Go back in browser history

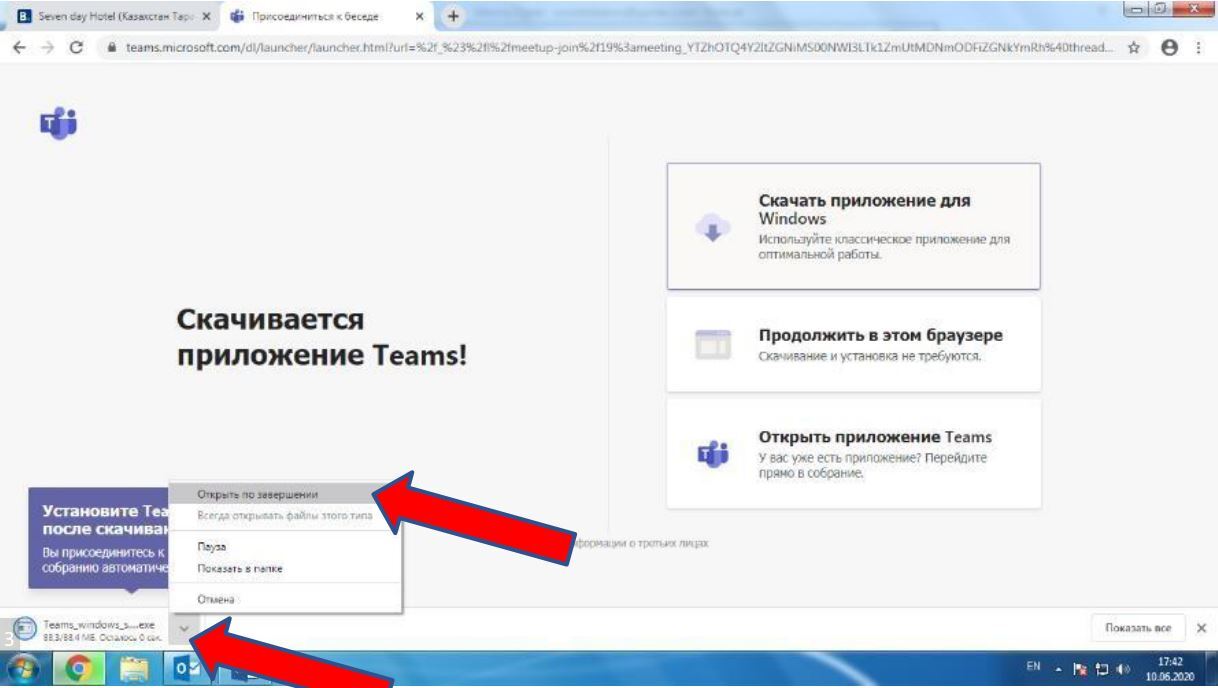pyautogui.click(x=21, y=47)
